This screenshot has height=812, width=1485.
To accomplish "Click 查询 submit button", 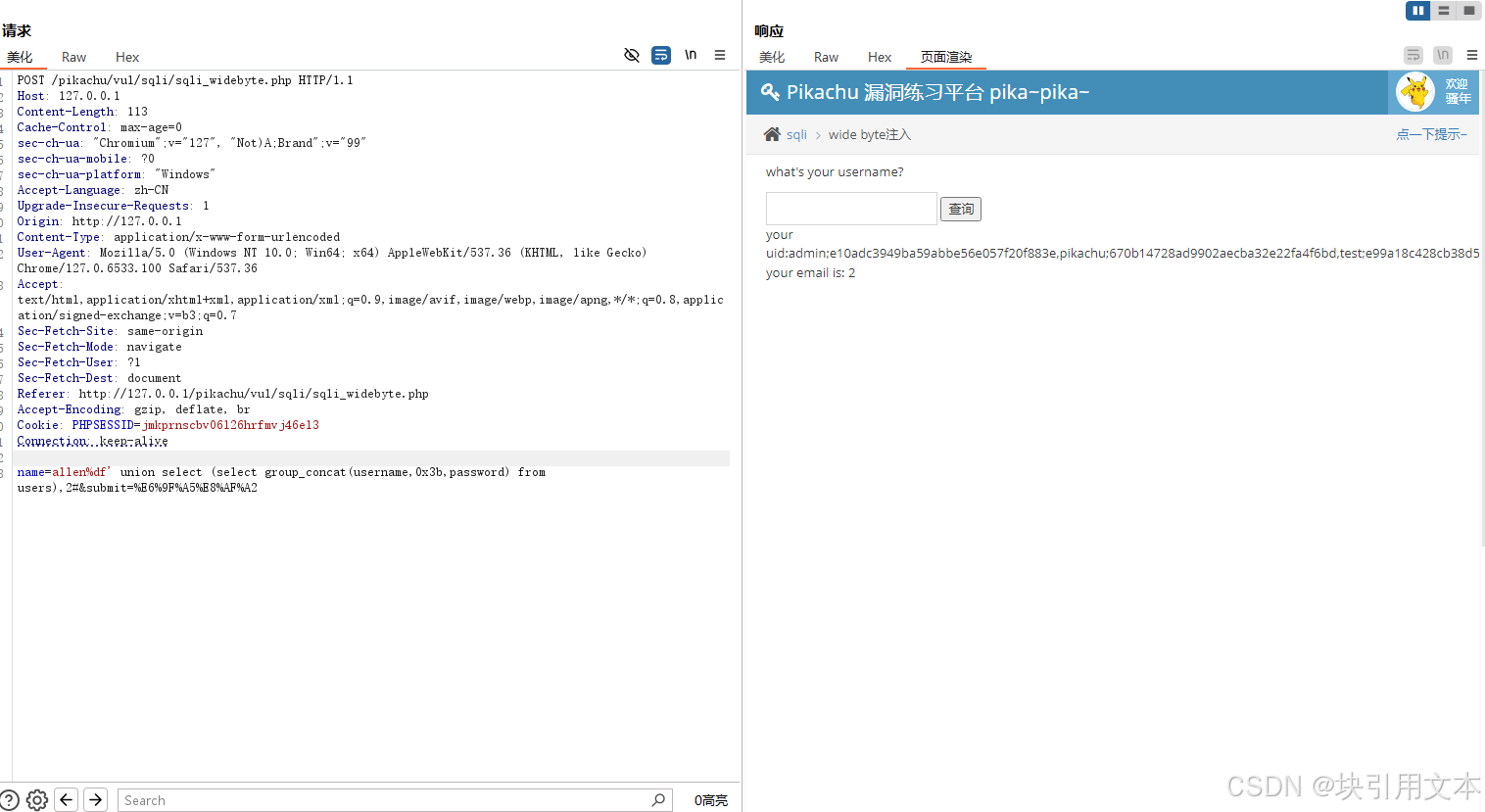I will (961, 209).
